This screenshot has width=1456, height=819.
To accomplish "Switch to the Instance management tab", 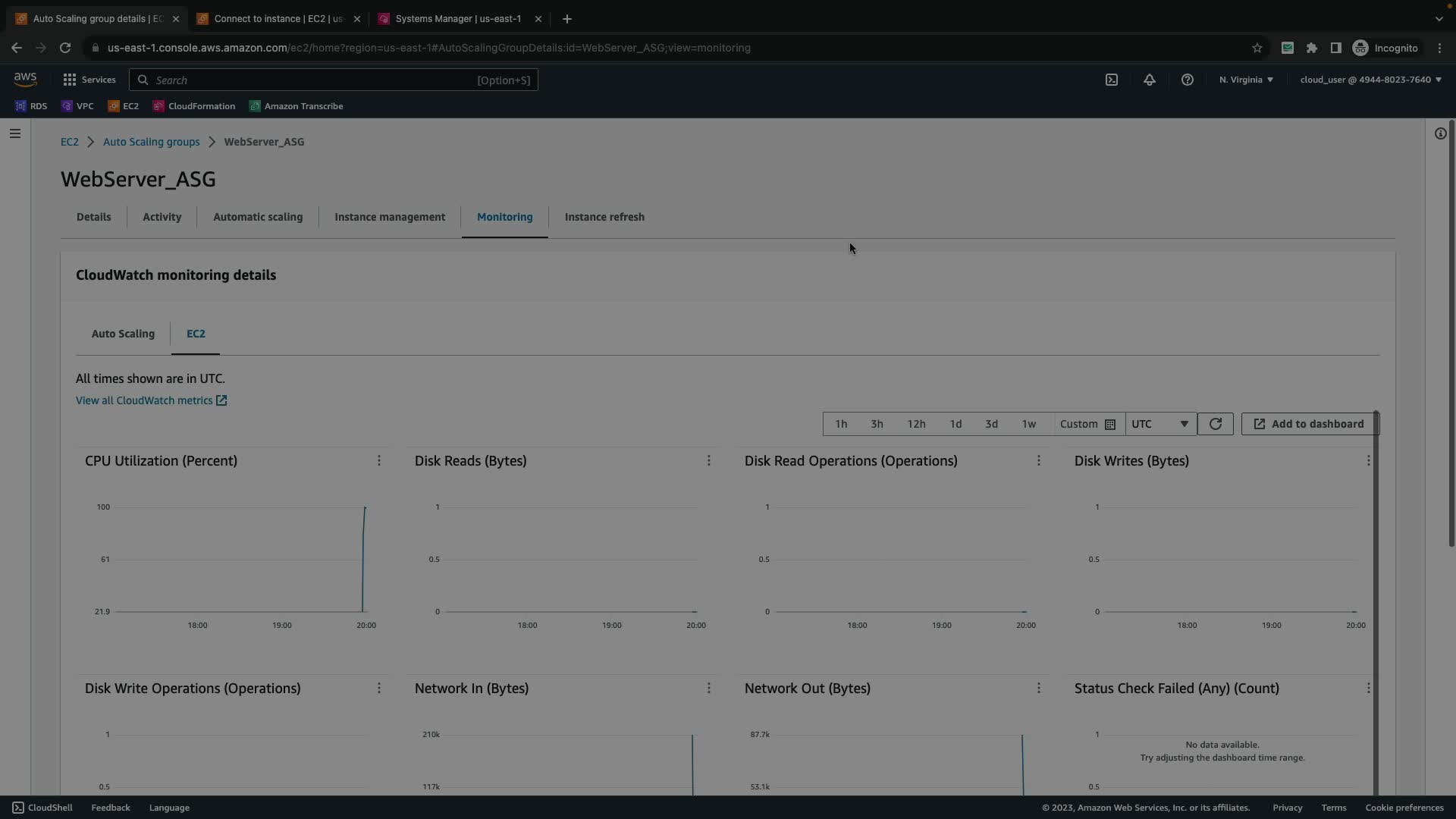I will [x=390, y=217].
